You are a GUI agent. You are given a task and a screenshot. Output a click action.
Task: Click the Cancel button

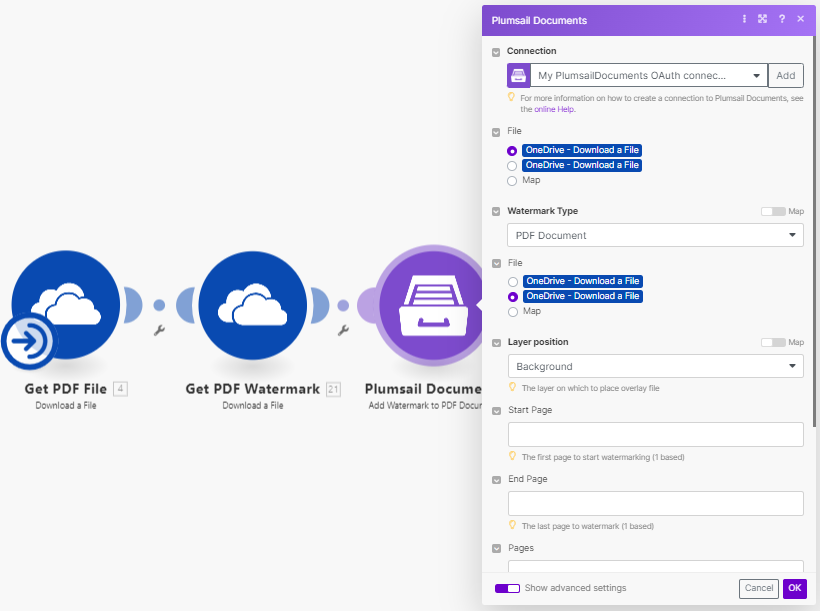coord(759,589)
